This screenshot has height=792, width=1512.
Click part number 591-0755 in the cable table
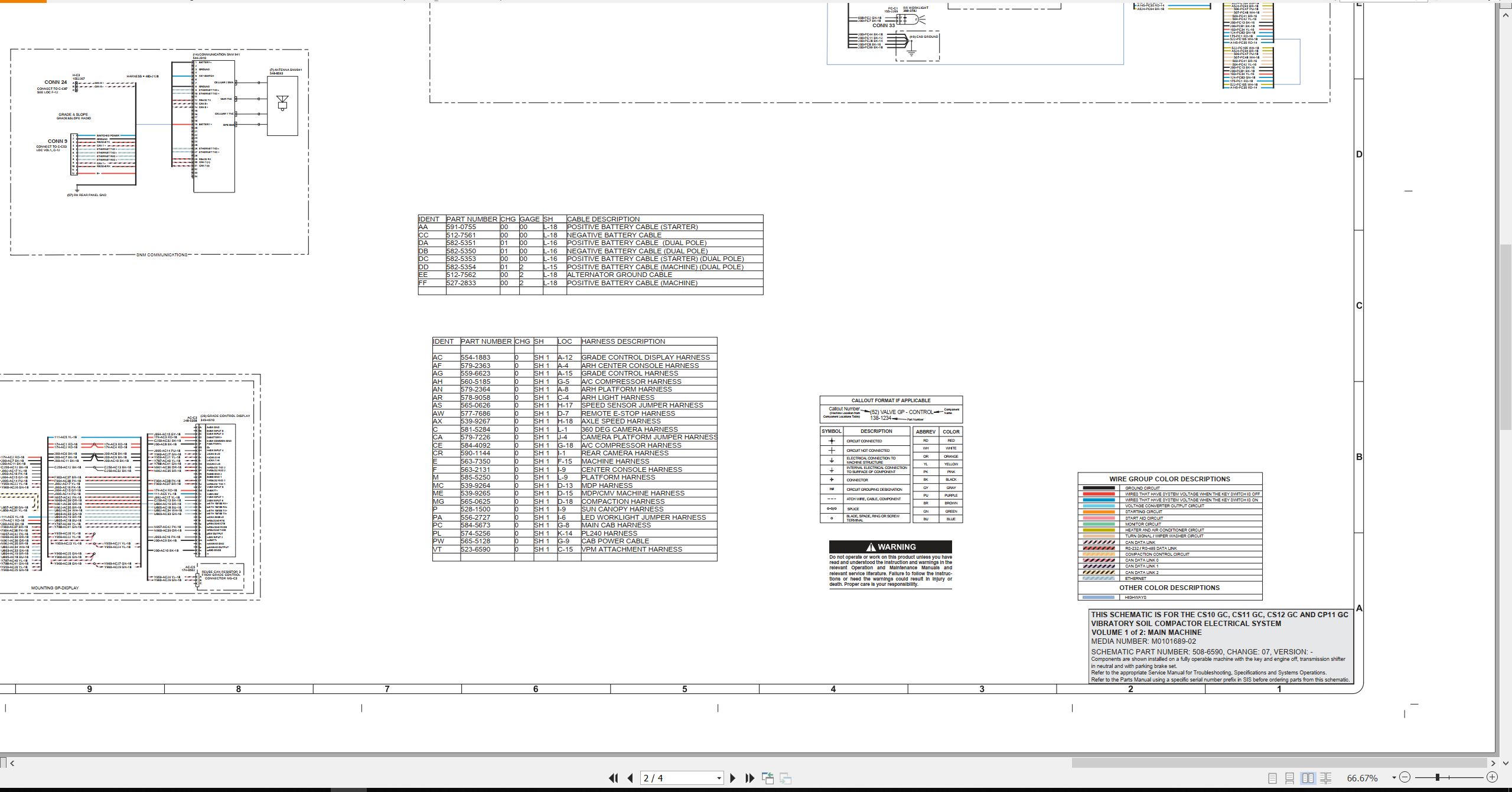[461, 227]
